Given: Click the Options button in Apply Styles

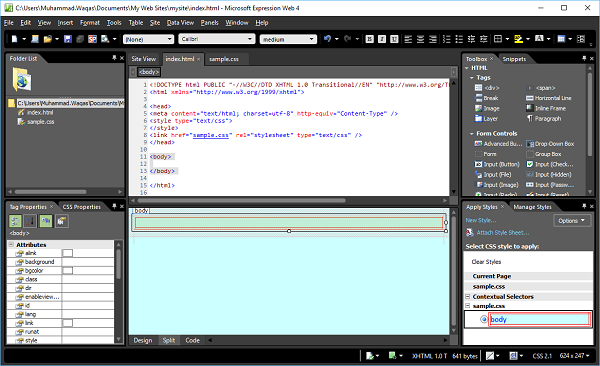Looking at the screenshot, I should pos(572,221).
